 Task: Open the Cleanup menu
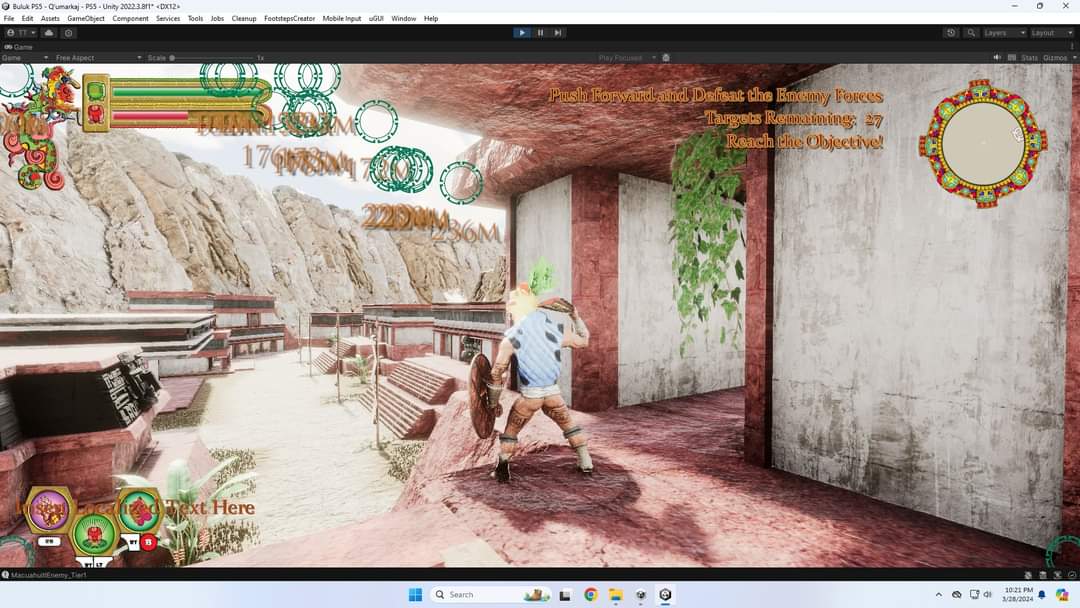(244, 19)
